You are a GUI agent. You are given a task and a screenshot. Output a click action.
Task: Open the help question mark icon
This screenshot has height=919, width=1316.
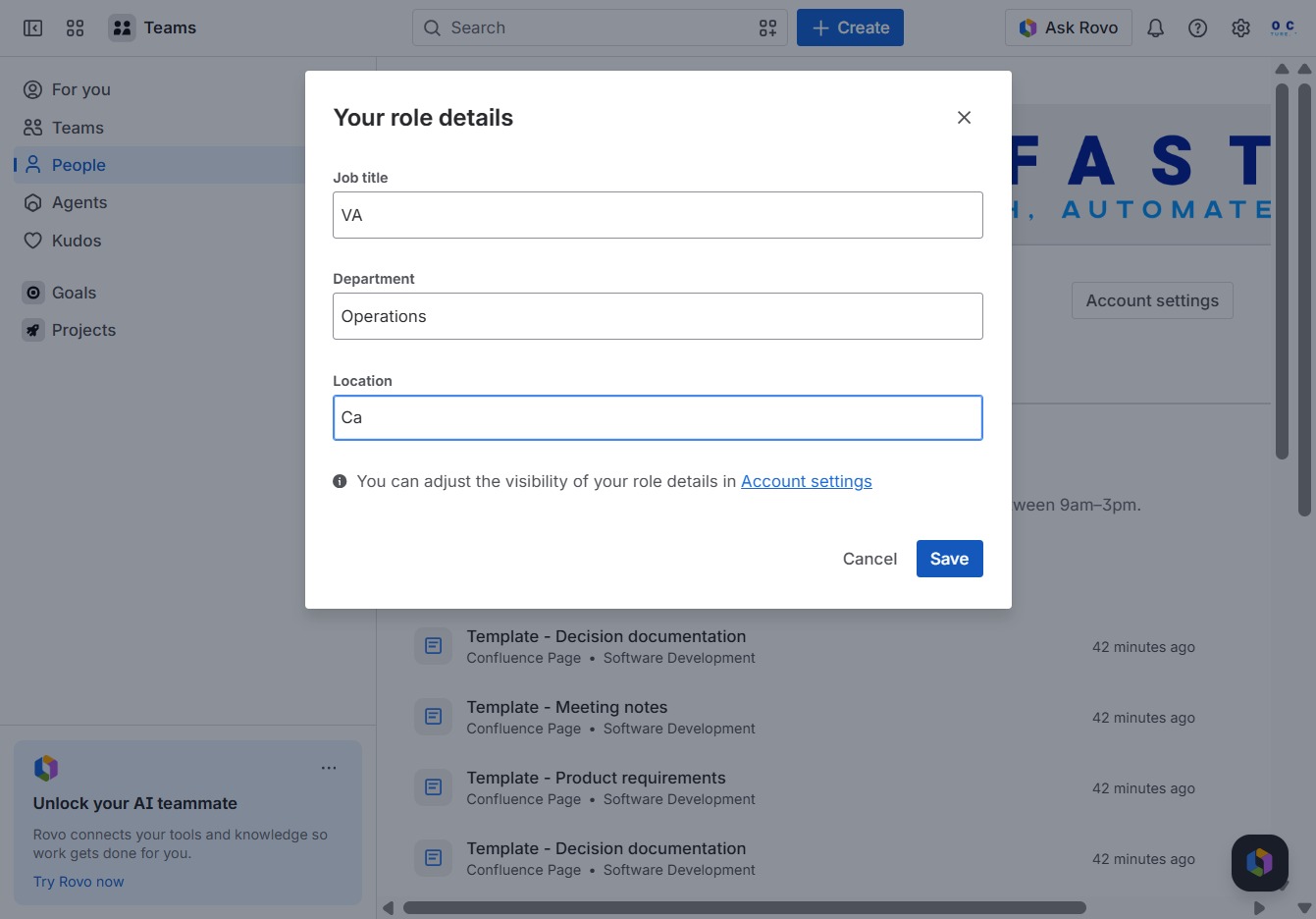click(1197, 27)
